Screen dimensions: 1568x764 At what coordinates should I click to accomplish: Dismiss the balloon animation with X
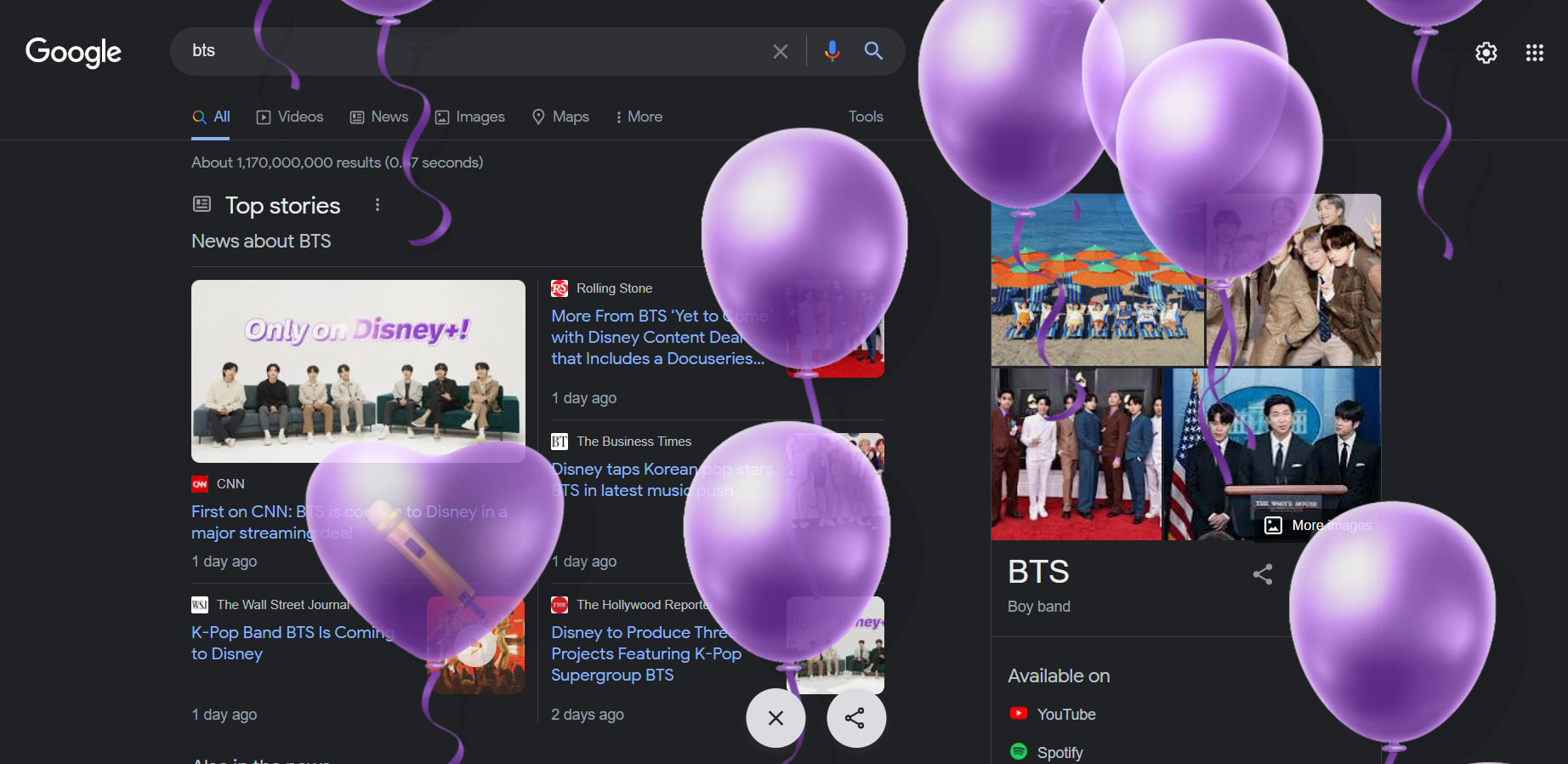775,718
